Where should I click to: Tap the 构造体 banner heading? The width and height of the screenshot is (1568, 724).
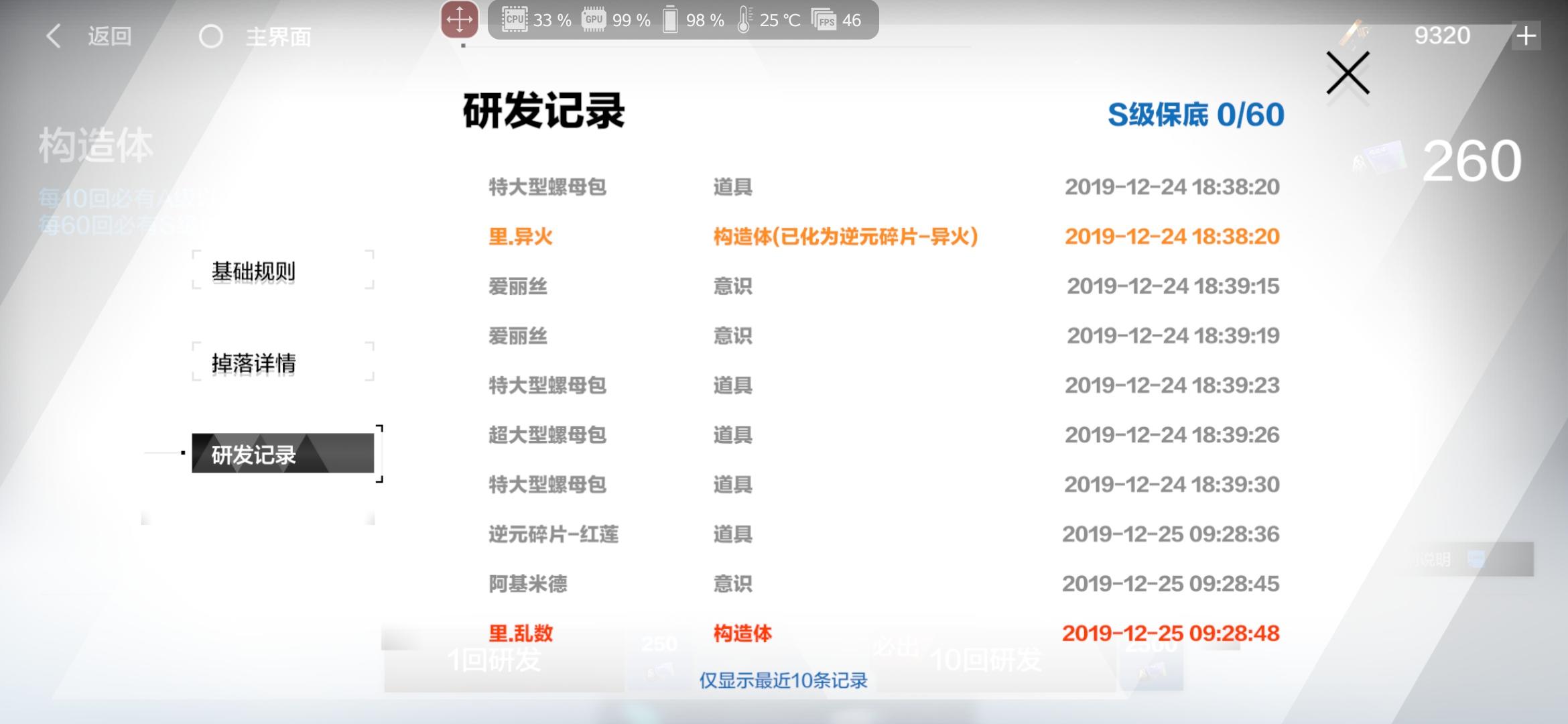click(x=96, y=145)
